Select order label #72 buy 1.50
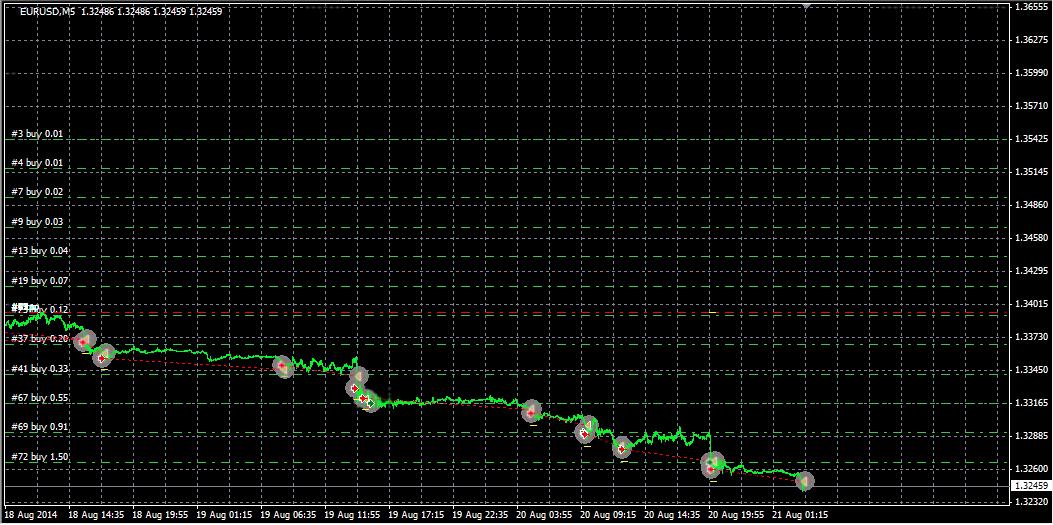 40,457
